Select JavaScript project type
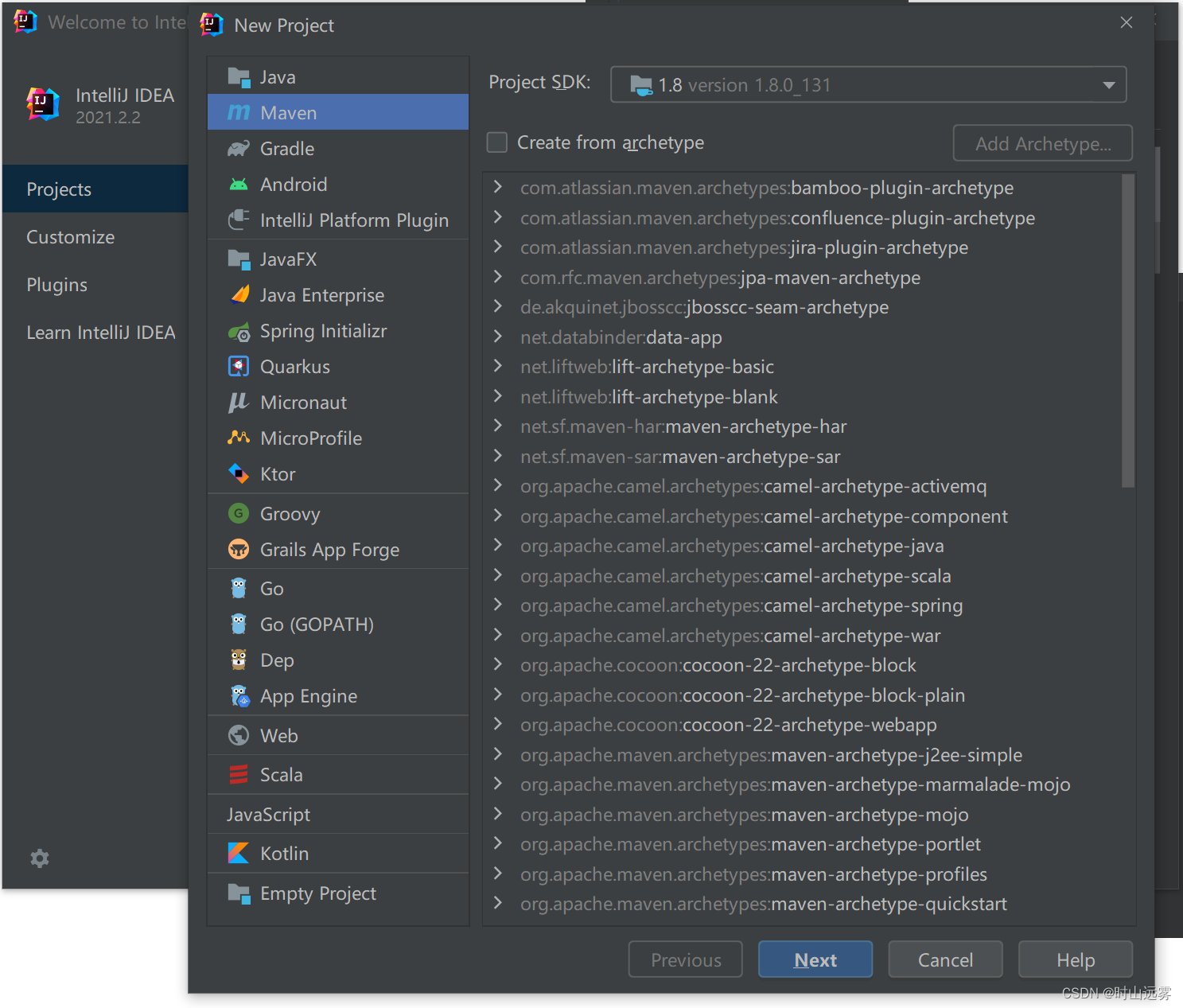 pos(338,815)
